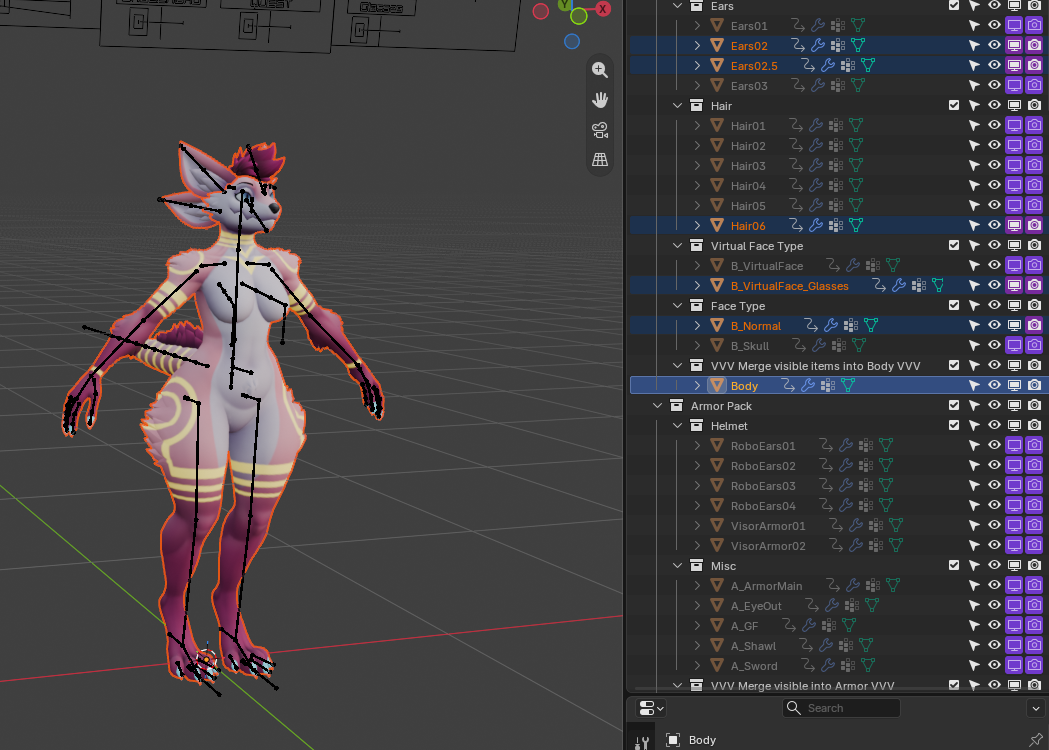Collapse the Virtual Face Type collection
The image size is (1049, 750).
pyautogui.click(x=677, y=246)
